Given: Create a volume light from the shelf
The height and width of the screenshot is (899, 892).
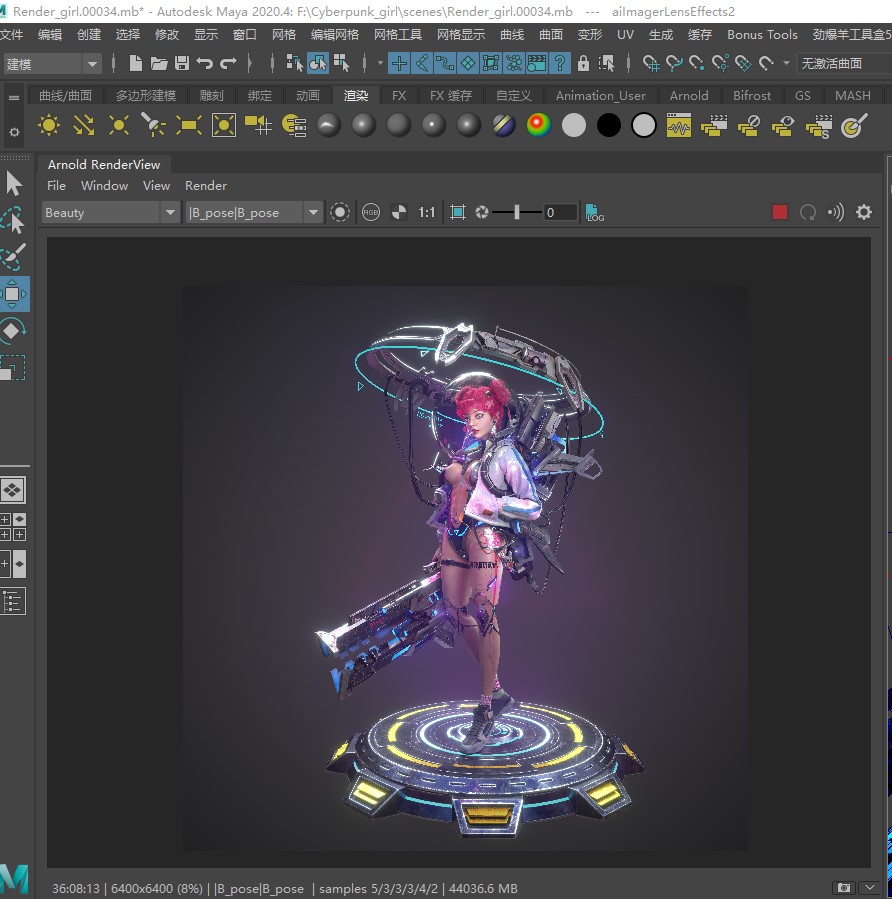Looking at the screenshot, I should [224, 125].
